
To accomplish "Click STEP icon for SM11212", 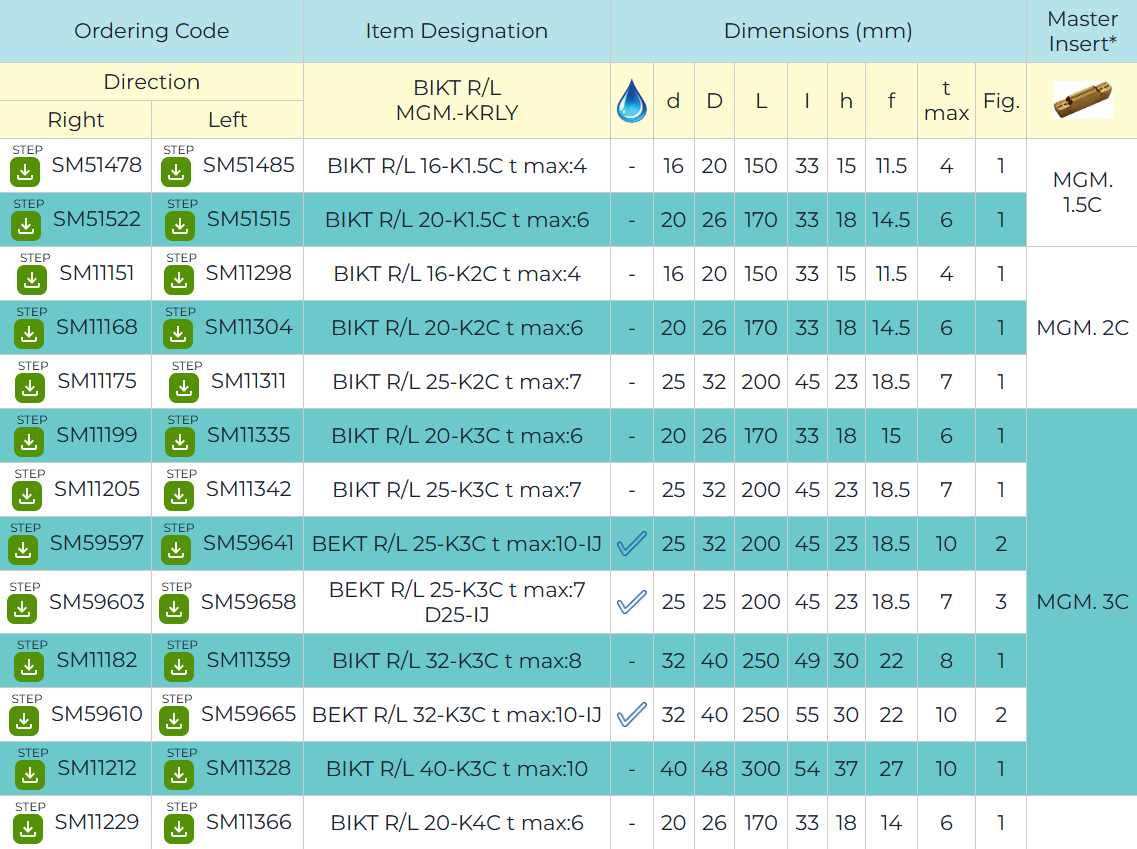I will [31, 774].
